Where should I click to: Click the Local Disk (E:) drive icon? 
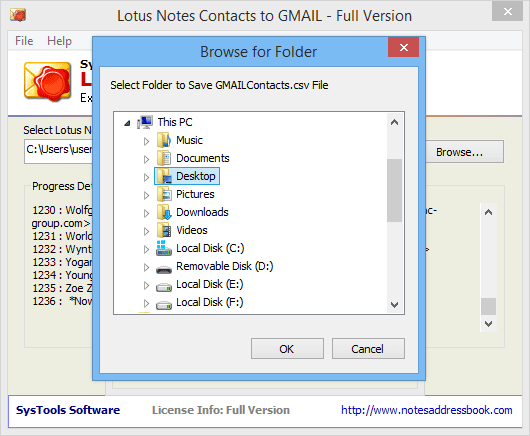point(164,287)
